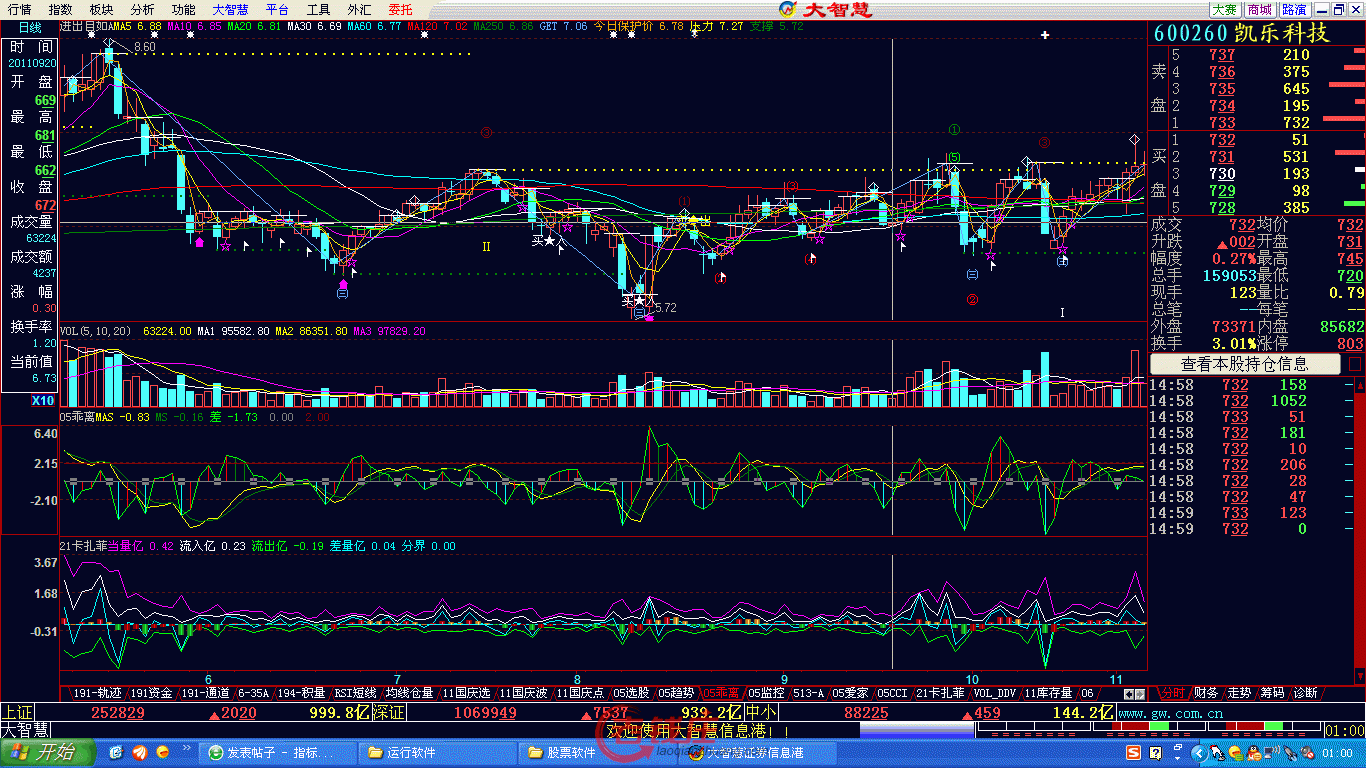Open the 平台 menu

point(277,9)
